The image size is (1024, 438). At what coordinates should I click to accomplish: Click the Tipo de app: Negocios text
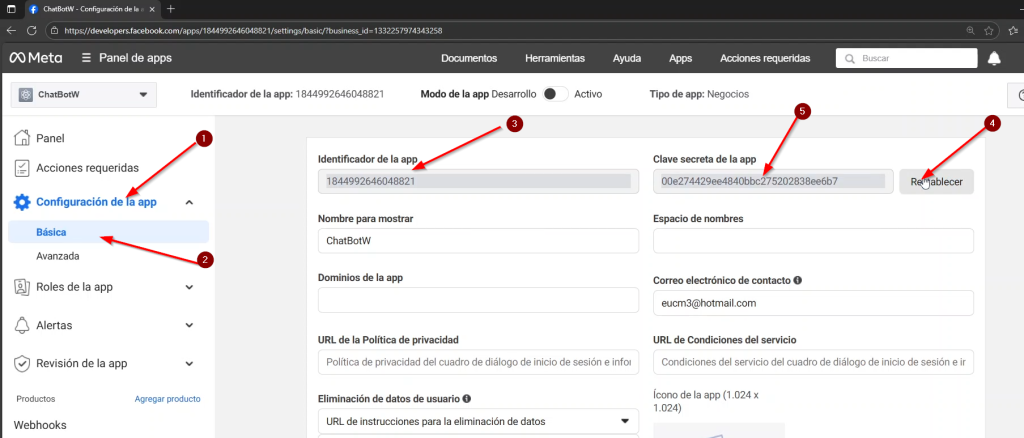(x=699, y=94)
